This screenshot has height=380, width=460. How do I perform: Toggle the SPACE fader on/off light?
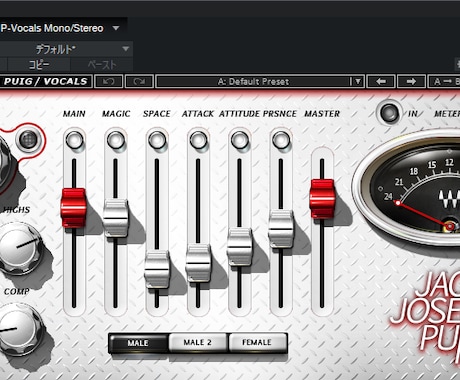coord(157,140)
